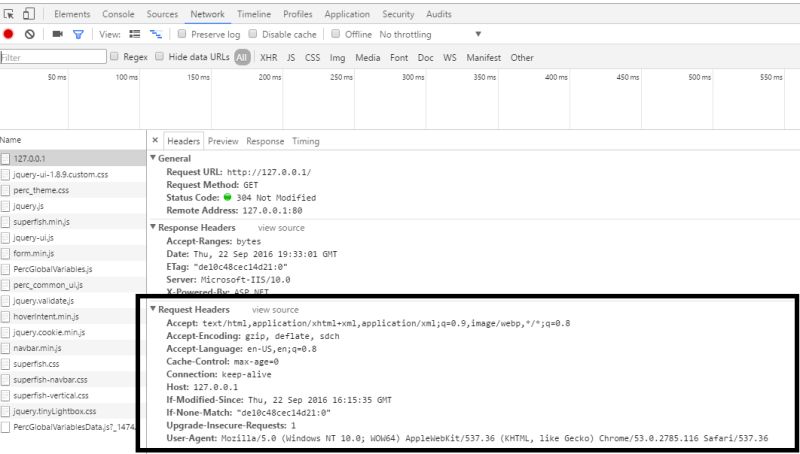800x454 pixels.
Task: Filter requests by Manifest type
Action: (483, 58)
